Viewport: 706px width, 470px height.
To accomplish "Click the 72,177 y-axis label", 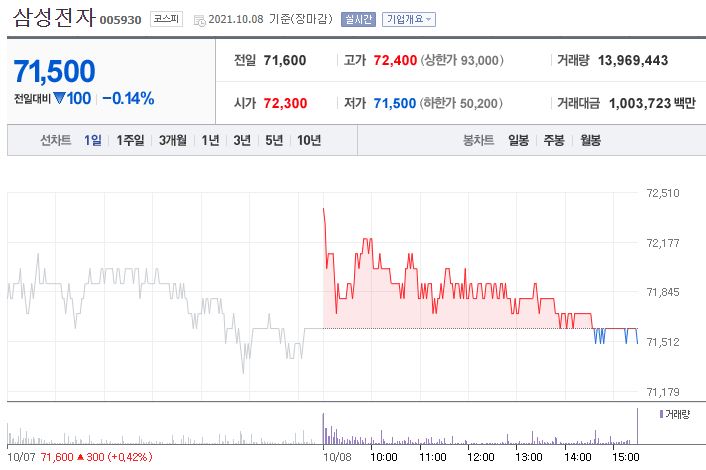I will [x=663, y=243].
